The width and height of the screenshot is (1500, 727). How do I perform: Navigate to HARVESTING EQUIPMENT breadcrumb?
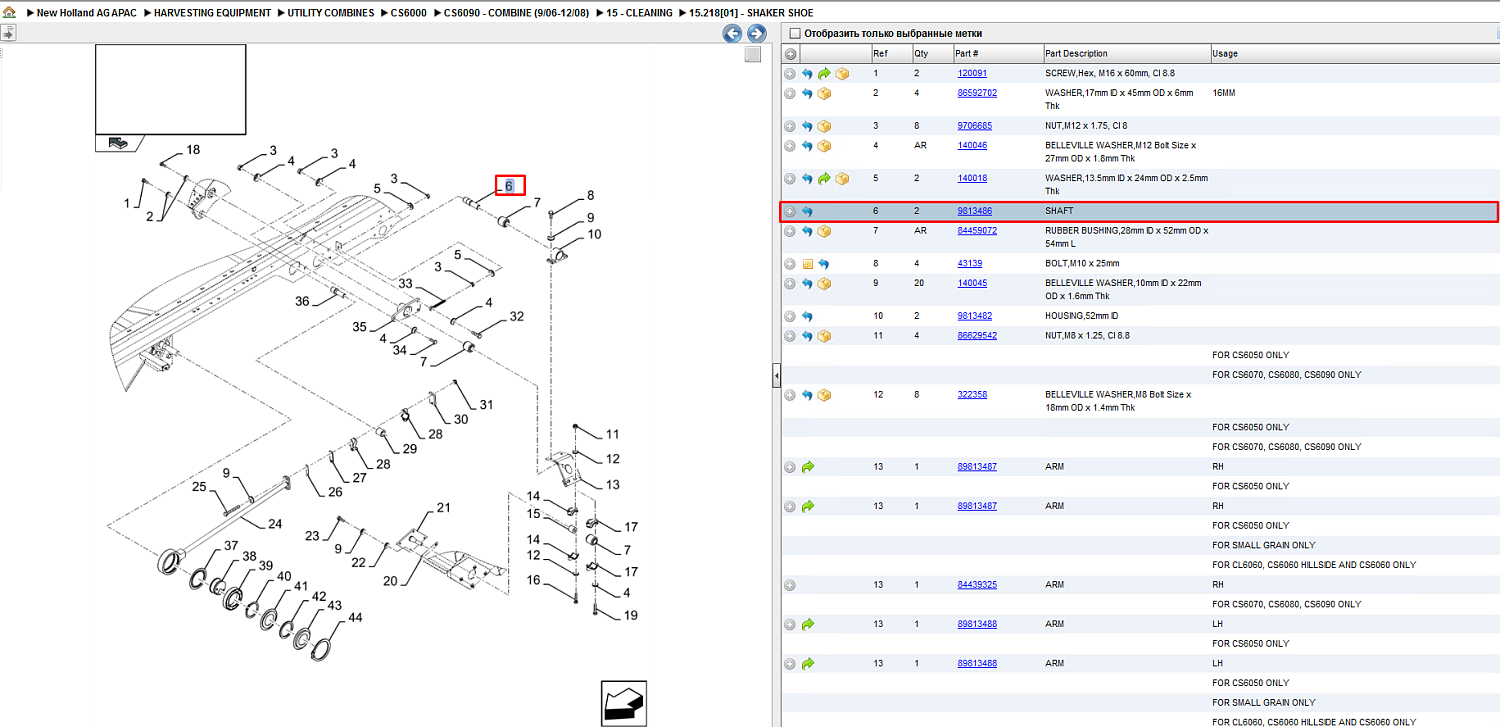(213, 13)
